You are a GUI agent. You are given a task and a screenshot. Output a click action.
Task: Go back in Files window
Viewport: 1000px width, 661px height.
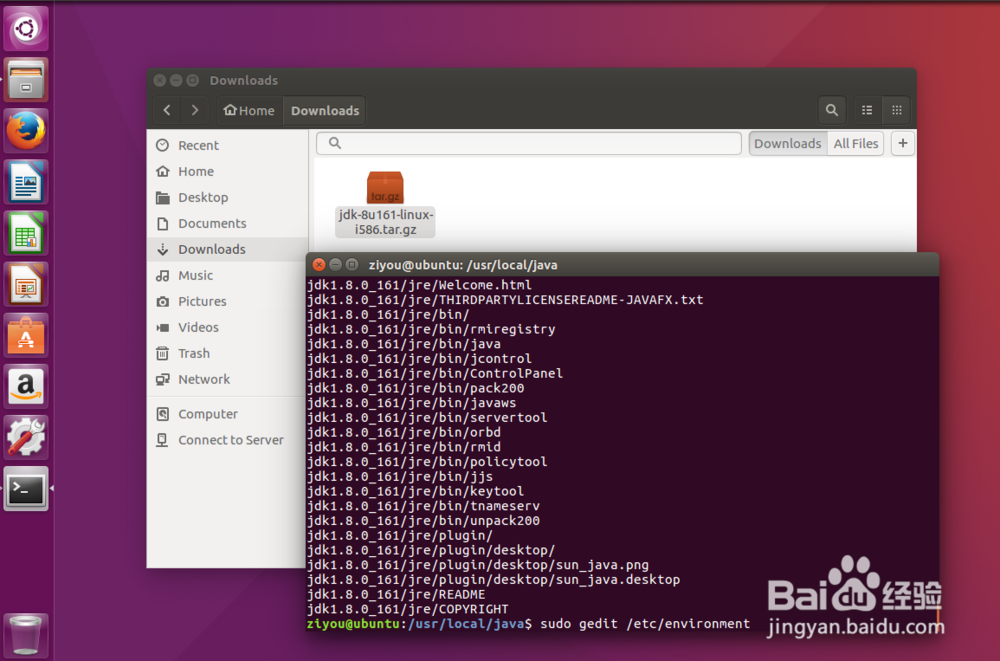pos(167,110)
